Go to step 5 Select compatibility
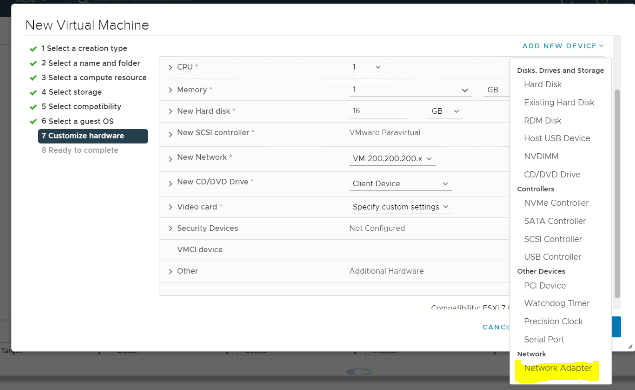Screen dimensions: 635x390 (x=81, y=107)
